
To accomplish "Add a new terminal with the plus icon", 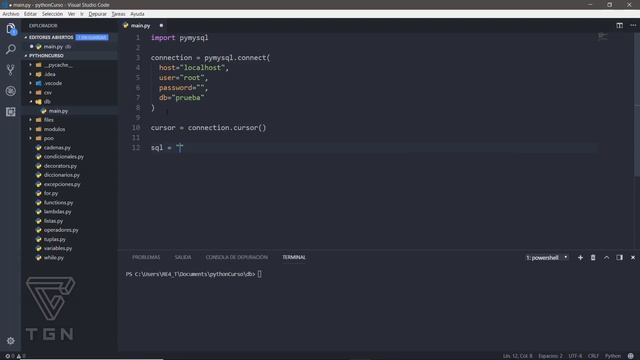I will tap(580, 258).
